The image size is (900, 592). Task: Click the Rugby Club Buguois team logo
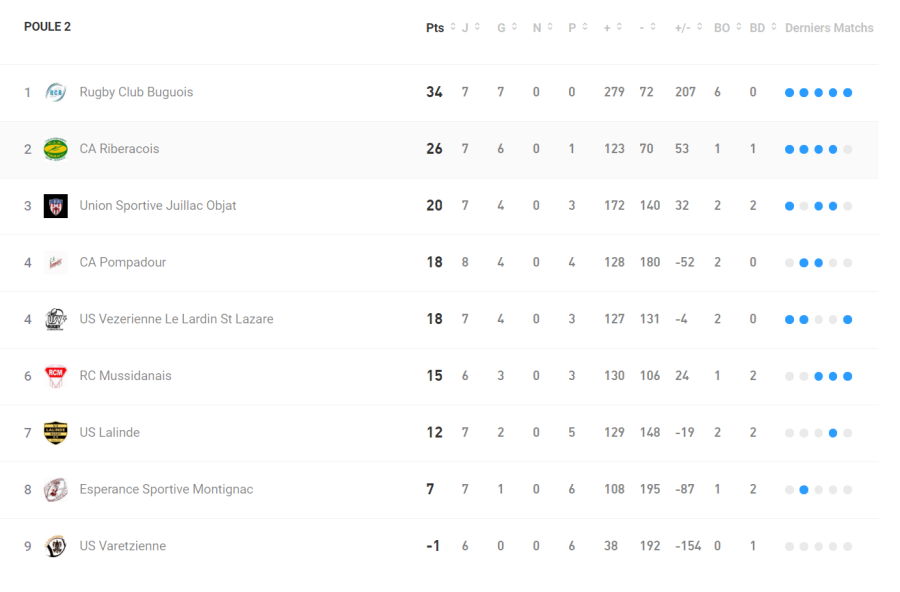(56, 92)
